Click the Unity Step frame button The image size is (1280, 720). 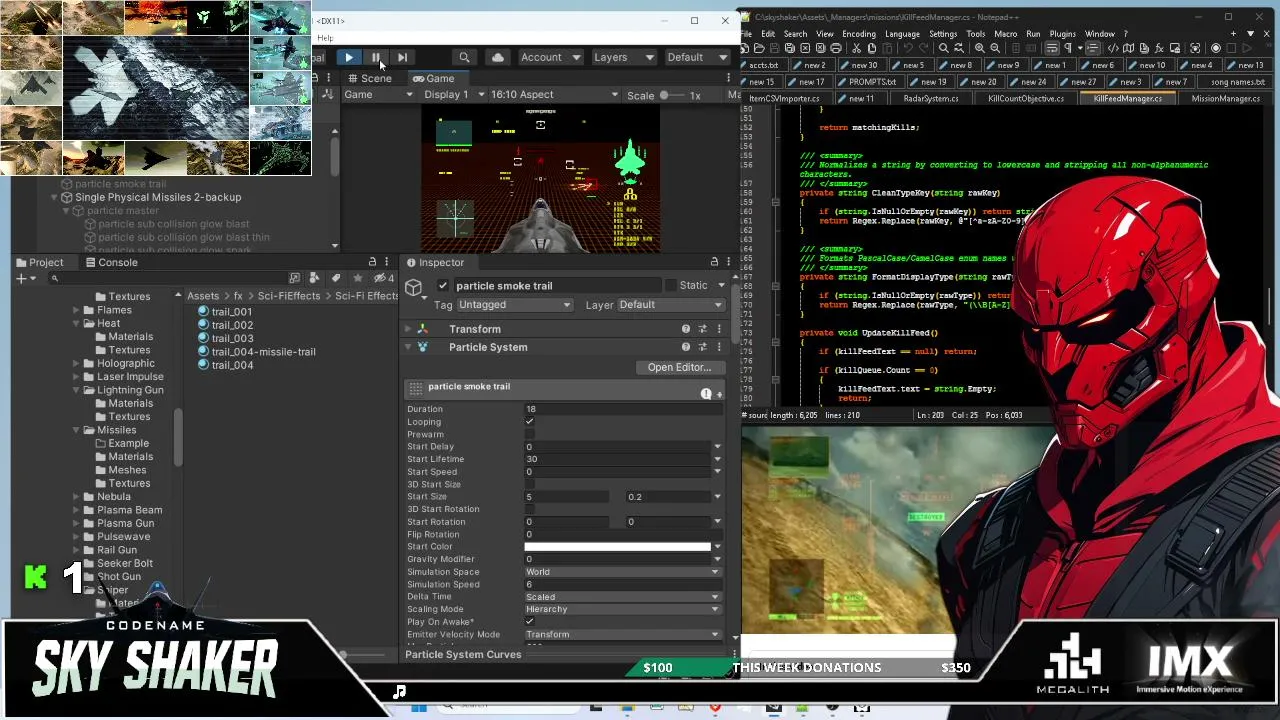click(x=402, y=58)
